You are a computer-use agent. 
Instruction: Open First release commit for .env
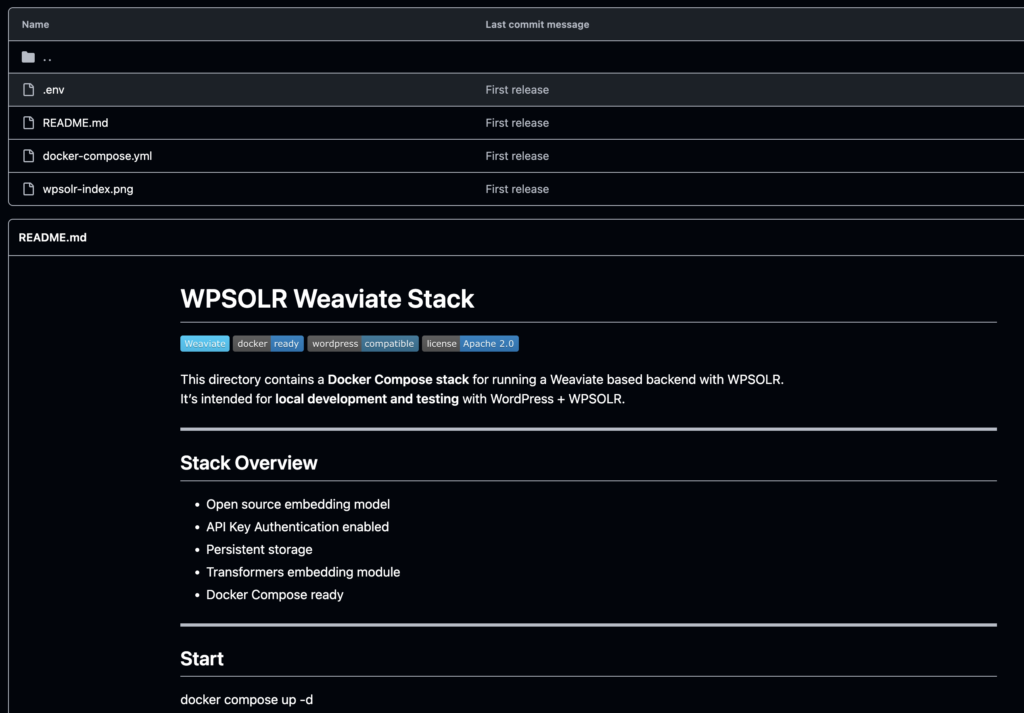pyautogui.click(x=517, y=90)
